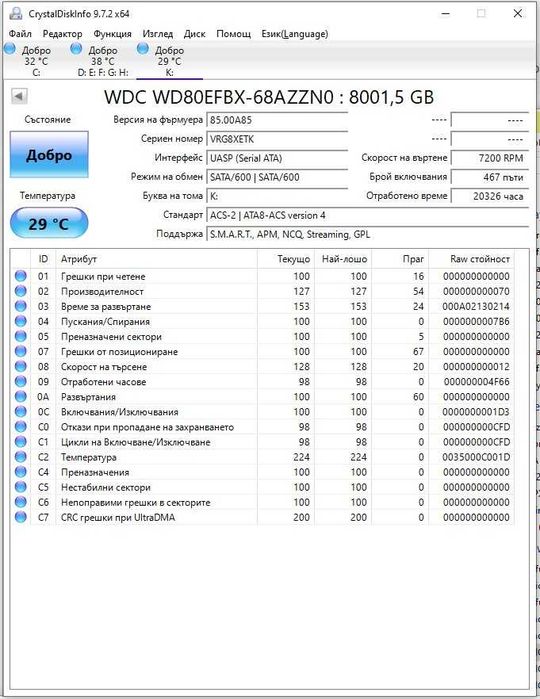Click status orb for 07 Грешки от позициониране
540x699 pixels.
[x=21, y=351]
